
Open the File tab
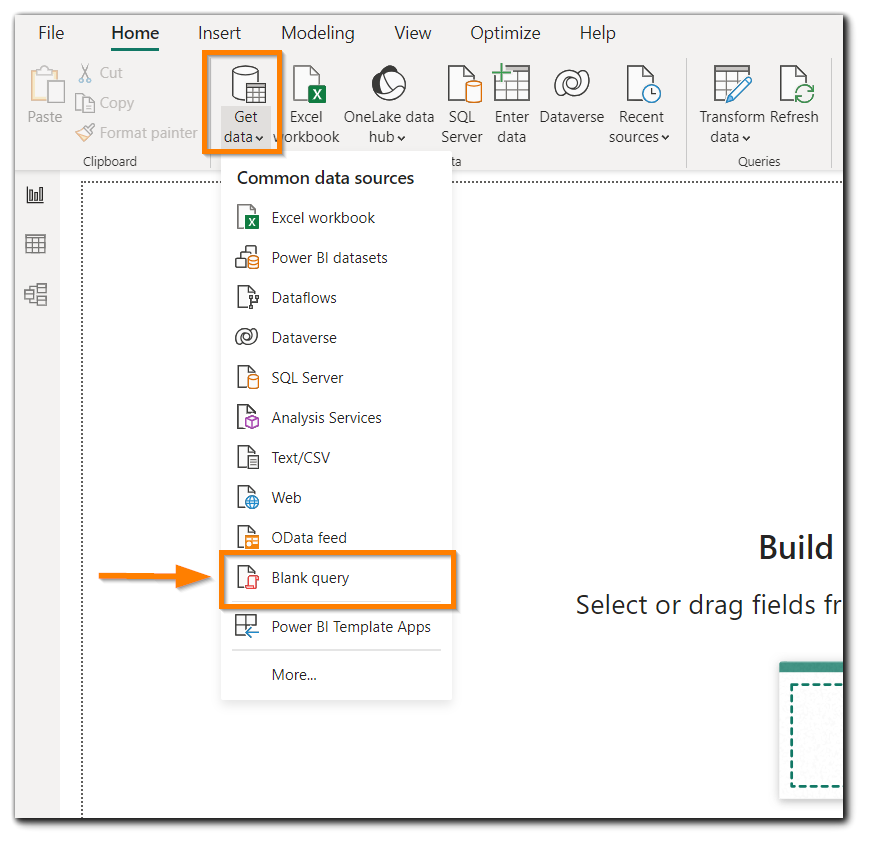coord(51,33)
